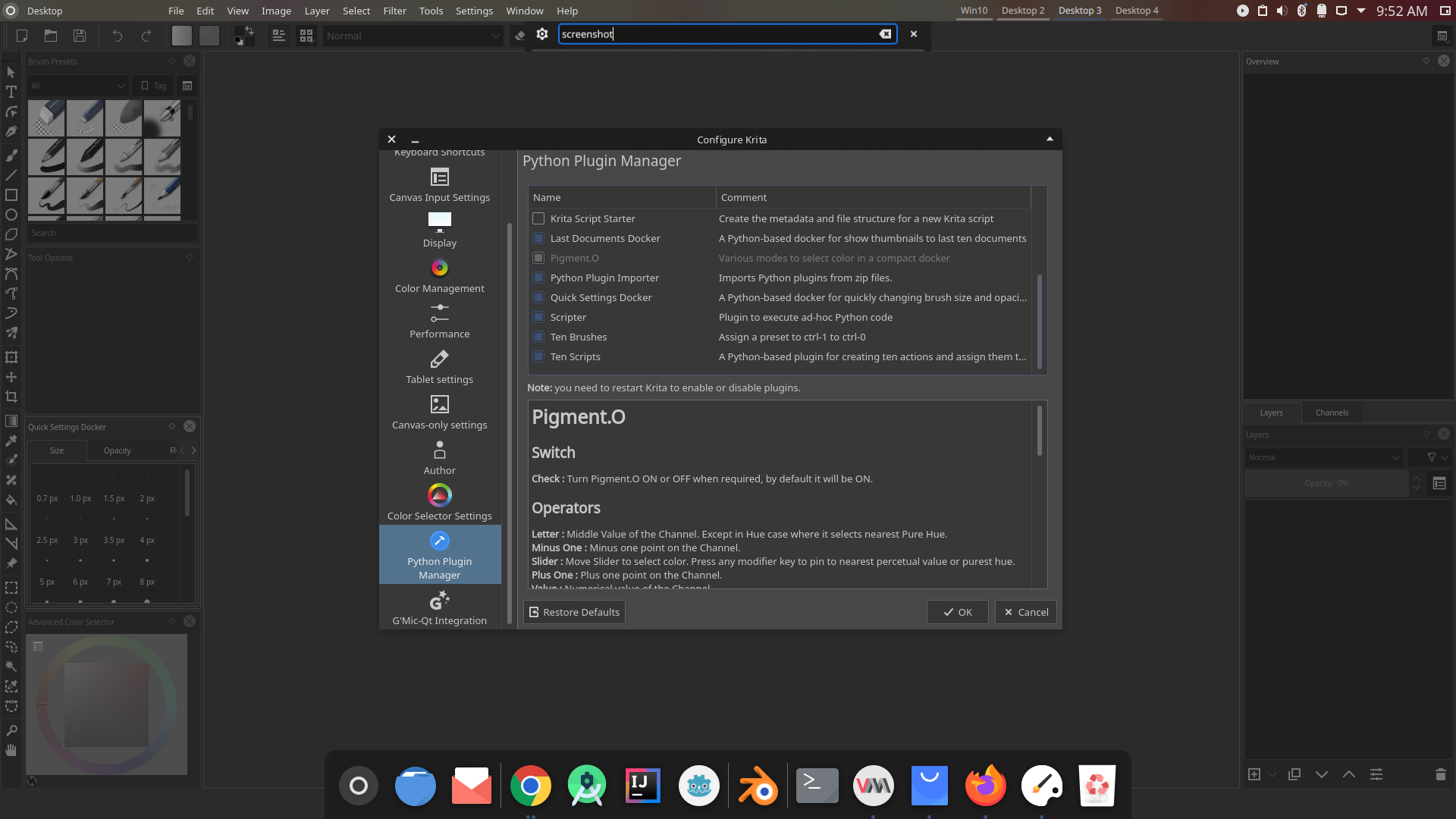The height and width of the screenshot is (819, 1456).
Task: Click Restore Defaults button
Action: pos(574,612)
